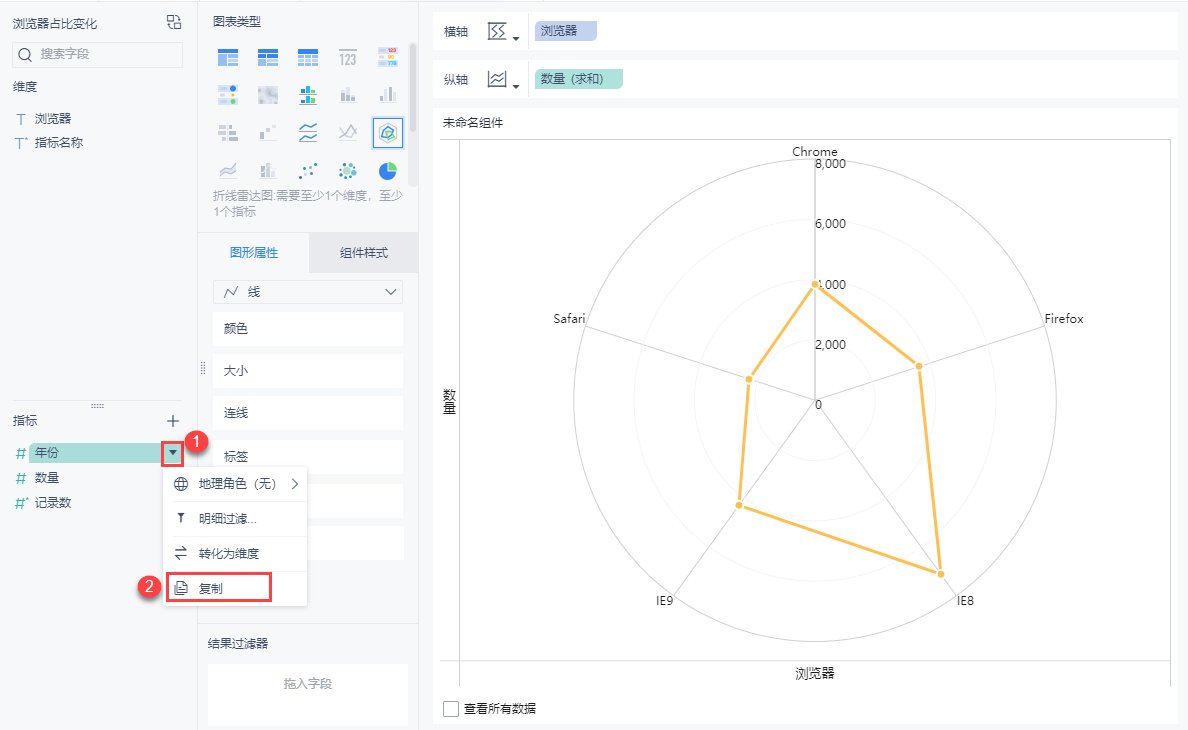The image size is (1188, 730).
Task: Expand the 地理角色 (无) submenu
Action: click(236, 484)
